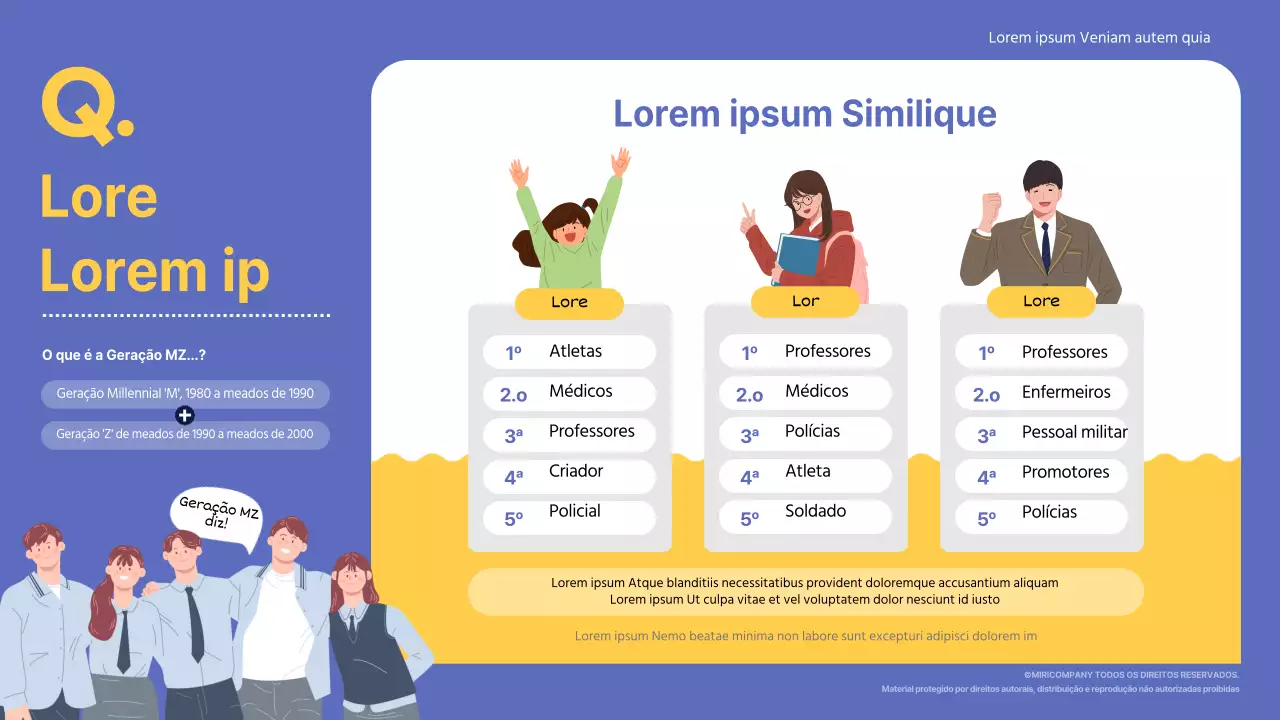Click the Geração Millennial 'M' pill

point(185,394)
